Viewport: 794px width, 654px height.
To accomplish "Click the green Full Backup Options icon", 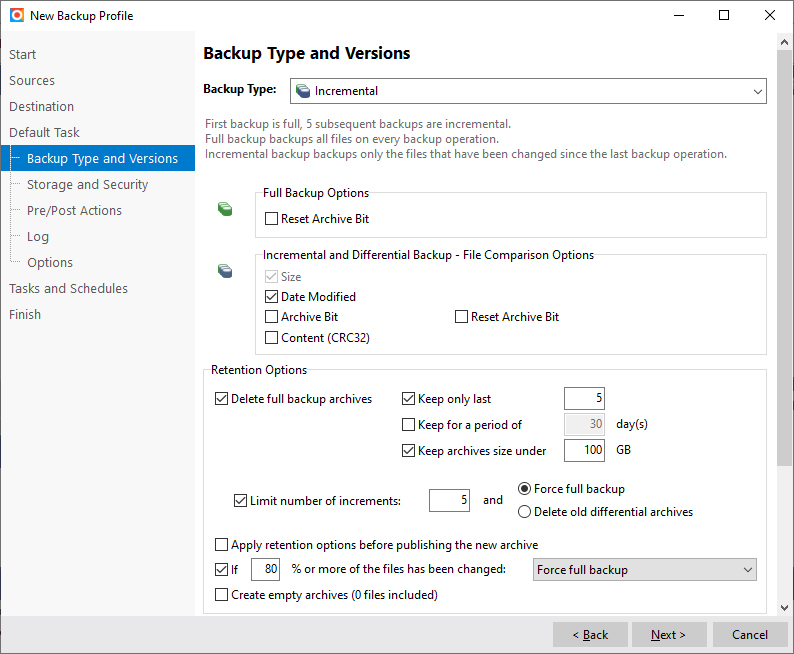I will 226,209.
